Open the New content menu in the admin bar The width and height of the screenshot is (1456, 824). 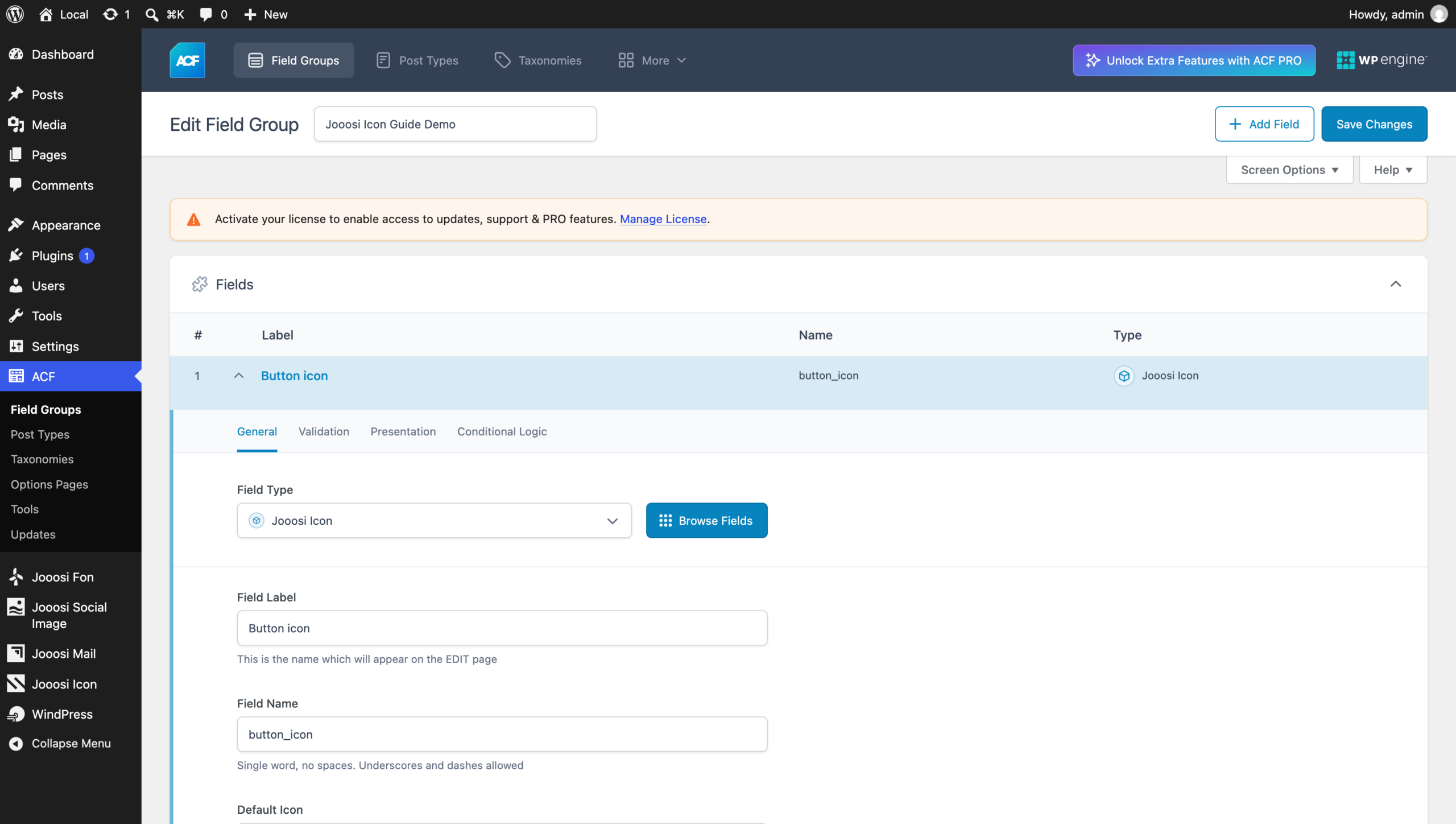(x=266, y=14)
